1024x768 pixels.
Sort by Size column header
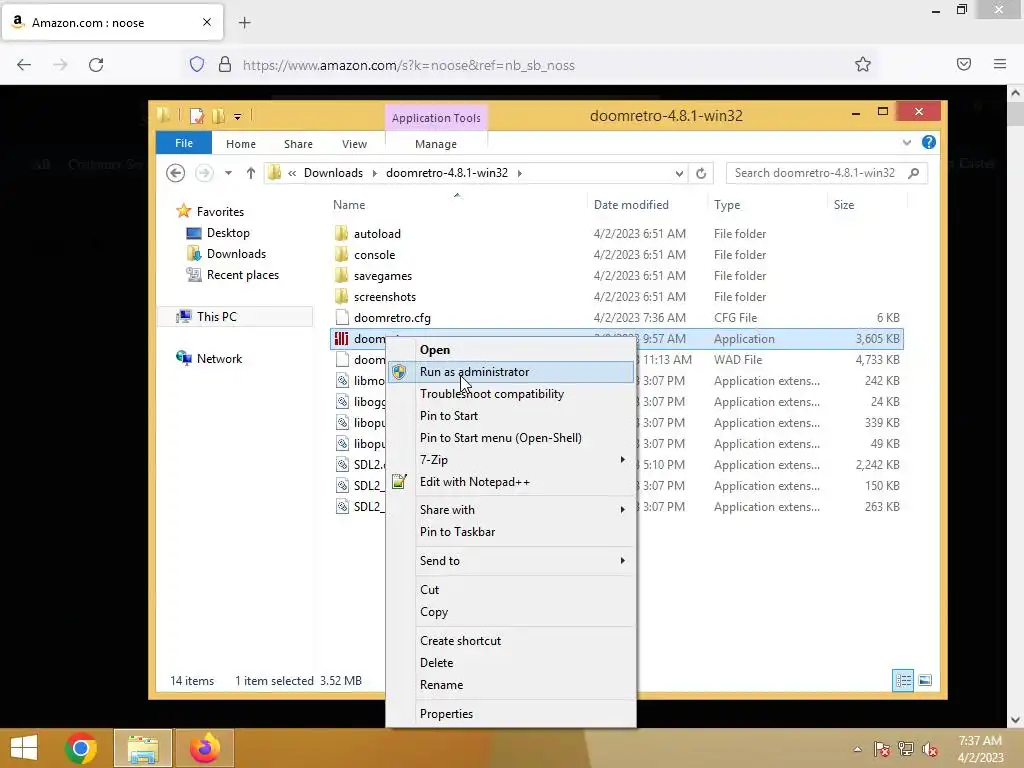point(867,204)
